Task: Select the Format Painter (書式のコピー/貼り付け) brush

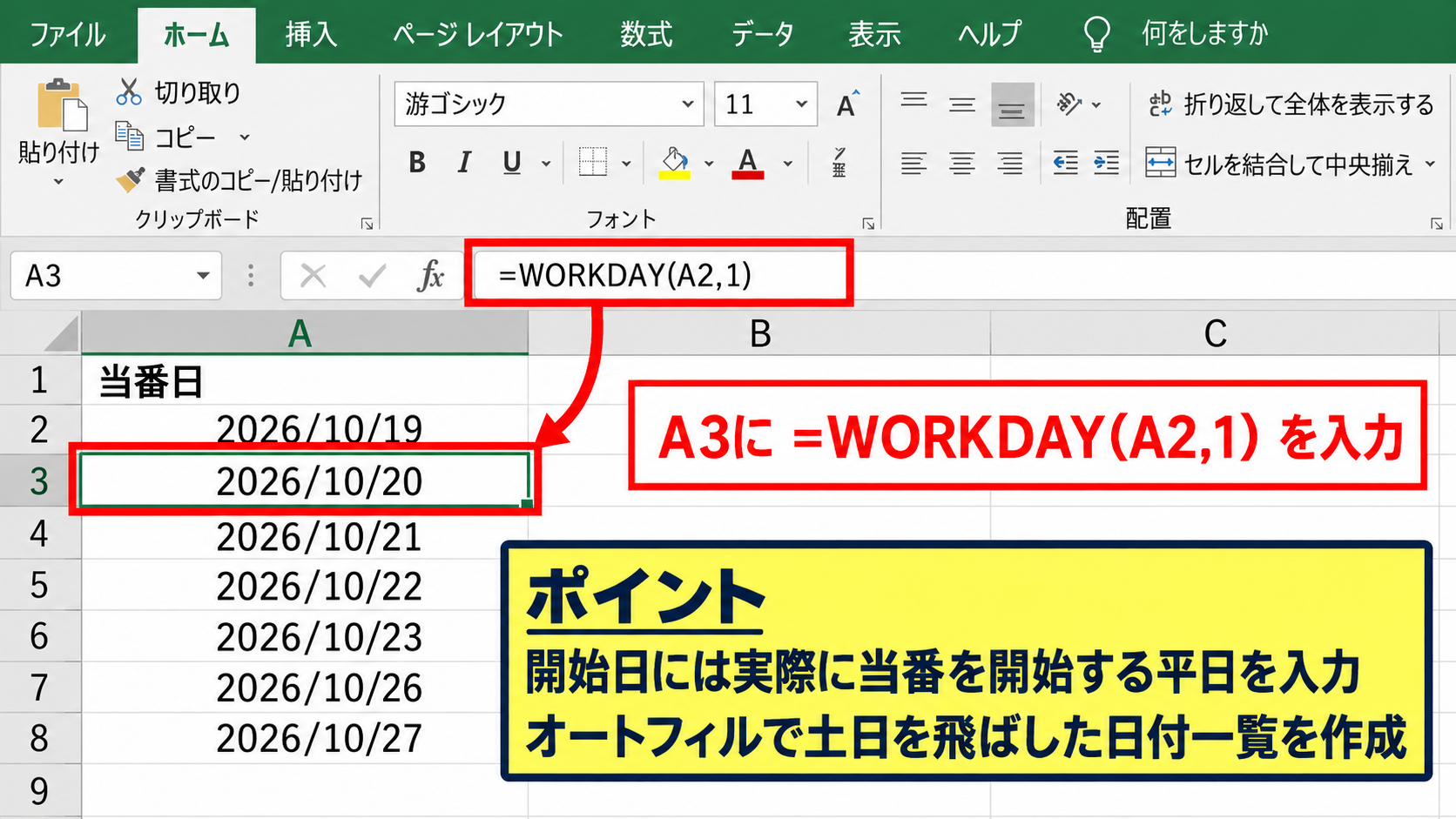Action: click(131, 180)
